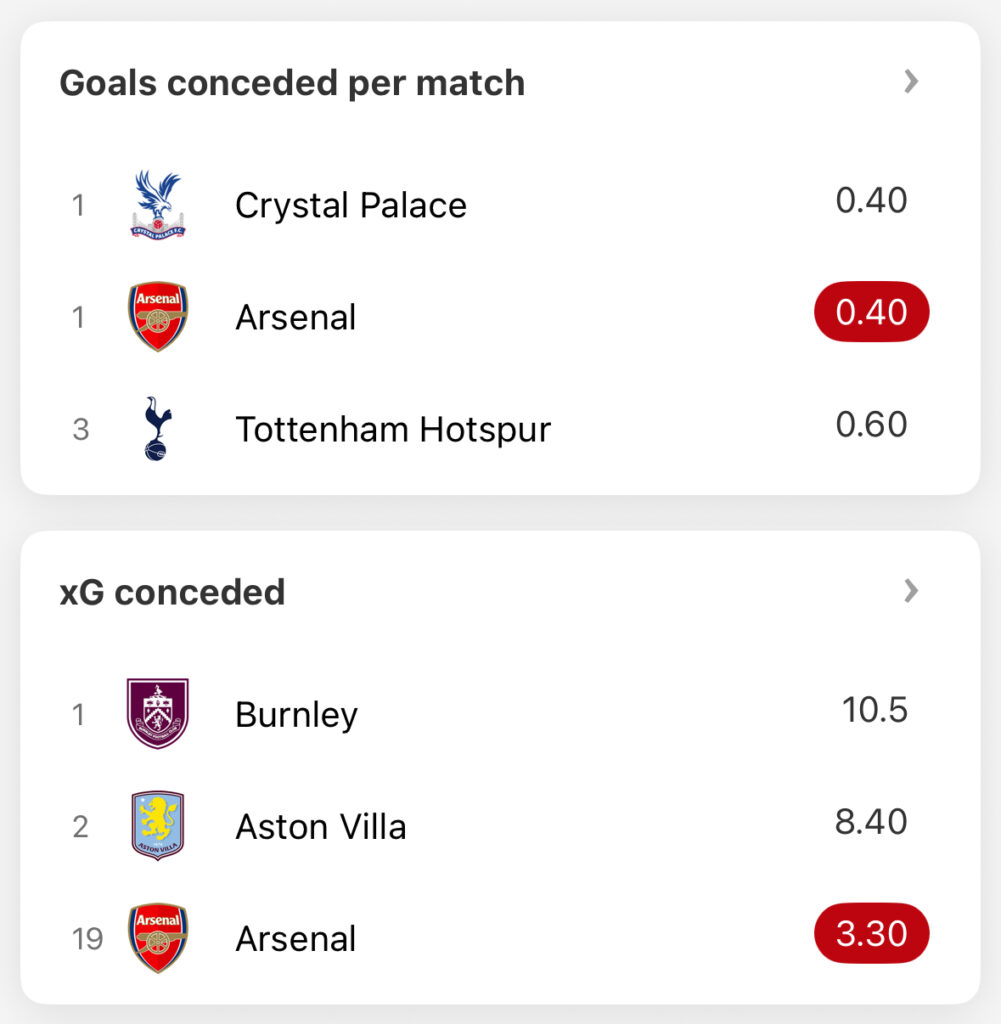Tap the red 3.30 Arsenal badge
Screen dimensions: 1001x1024
pyautogui.click(x=872, y=933)
